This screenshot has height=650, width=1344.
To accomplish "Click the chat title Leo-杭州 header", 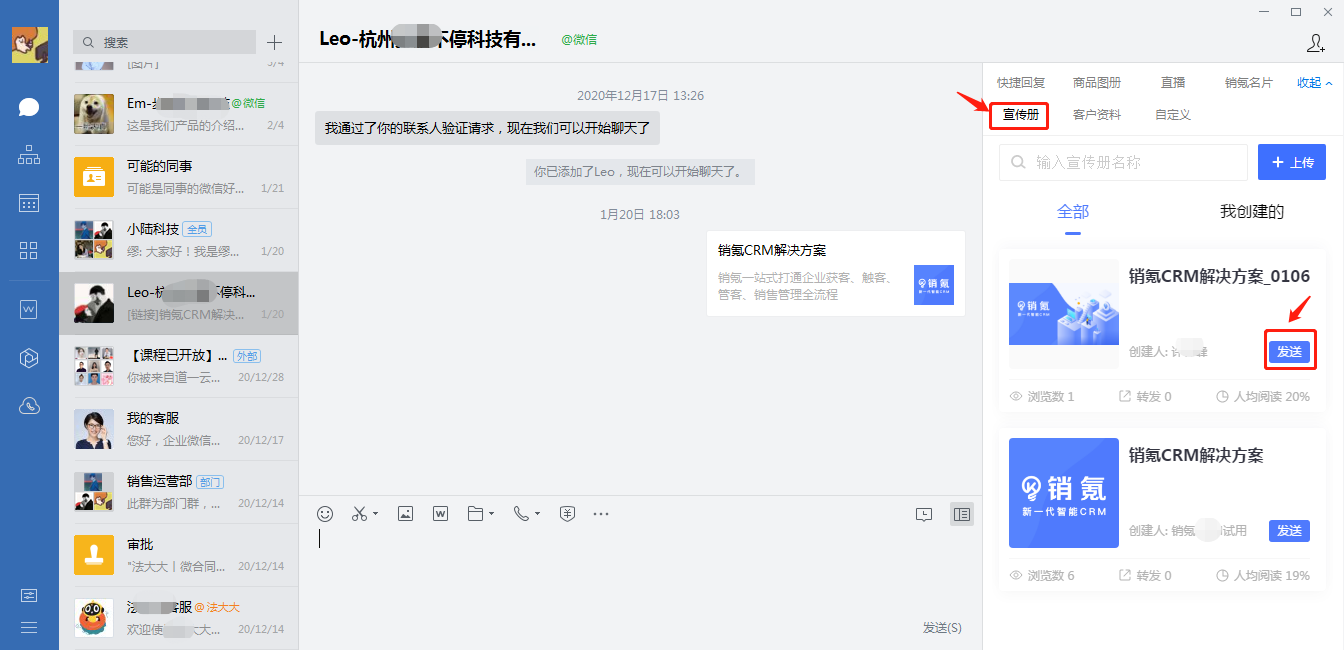I will coord(428,39).
